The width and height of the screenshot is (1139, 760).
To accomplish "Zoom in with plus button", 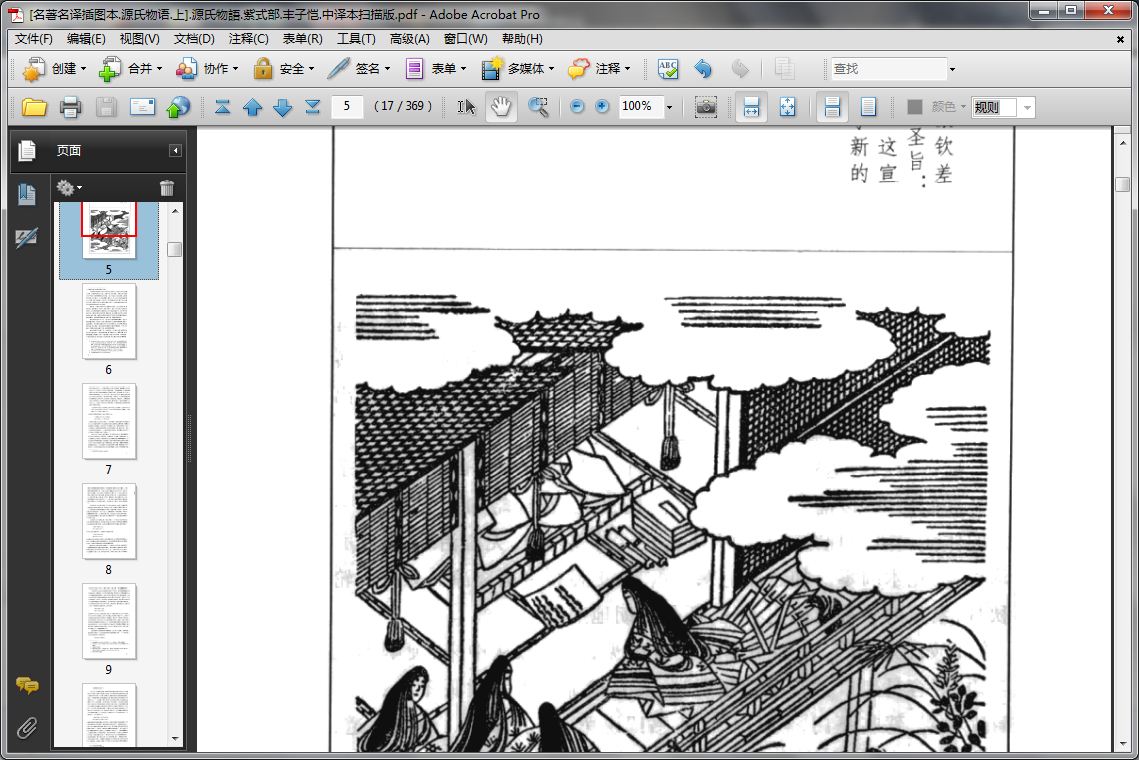I will click(x=602, y=107).
